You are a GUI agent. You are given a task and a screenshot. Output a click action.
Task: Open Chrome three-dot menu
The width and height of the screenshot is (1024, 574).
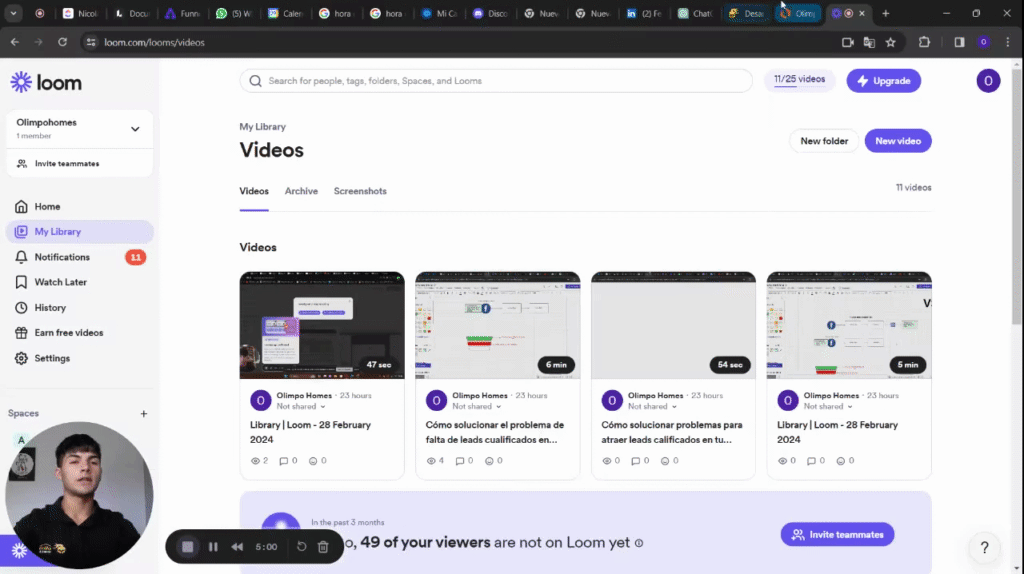pos(1008,42)
